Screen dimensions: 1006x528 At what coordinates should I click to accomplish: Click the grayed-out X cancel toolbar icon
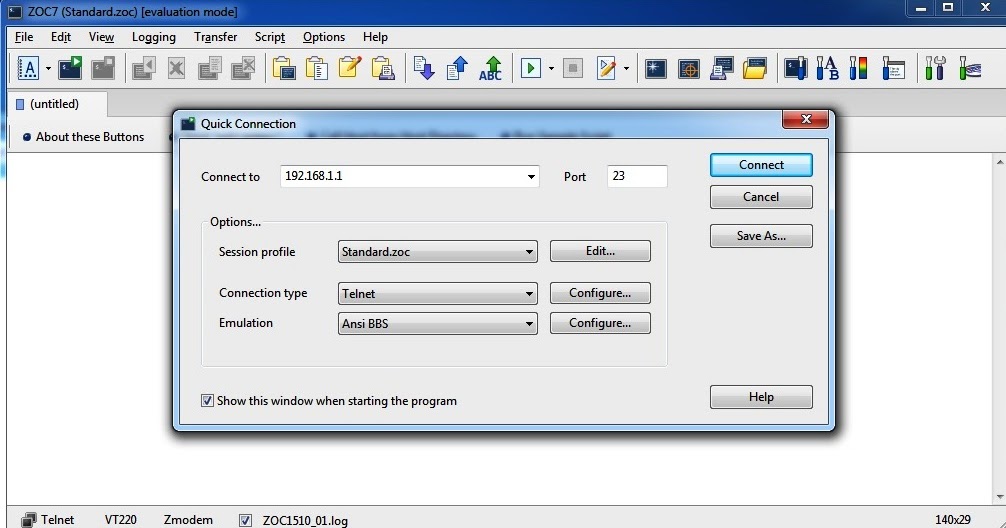[176, 68]
